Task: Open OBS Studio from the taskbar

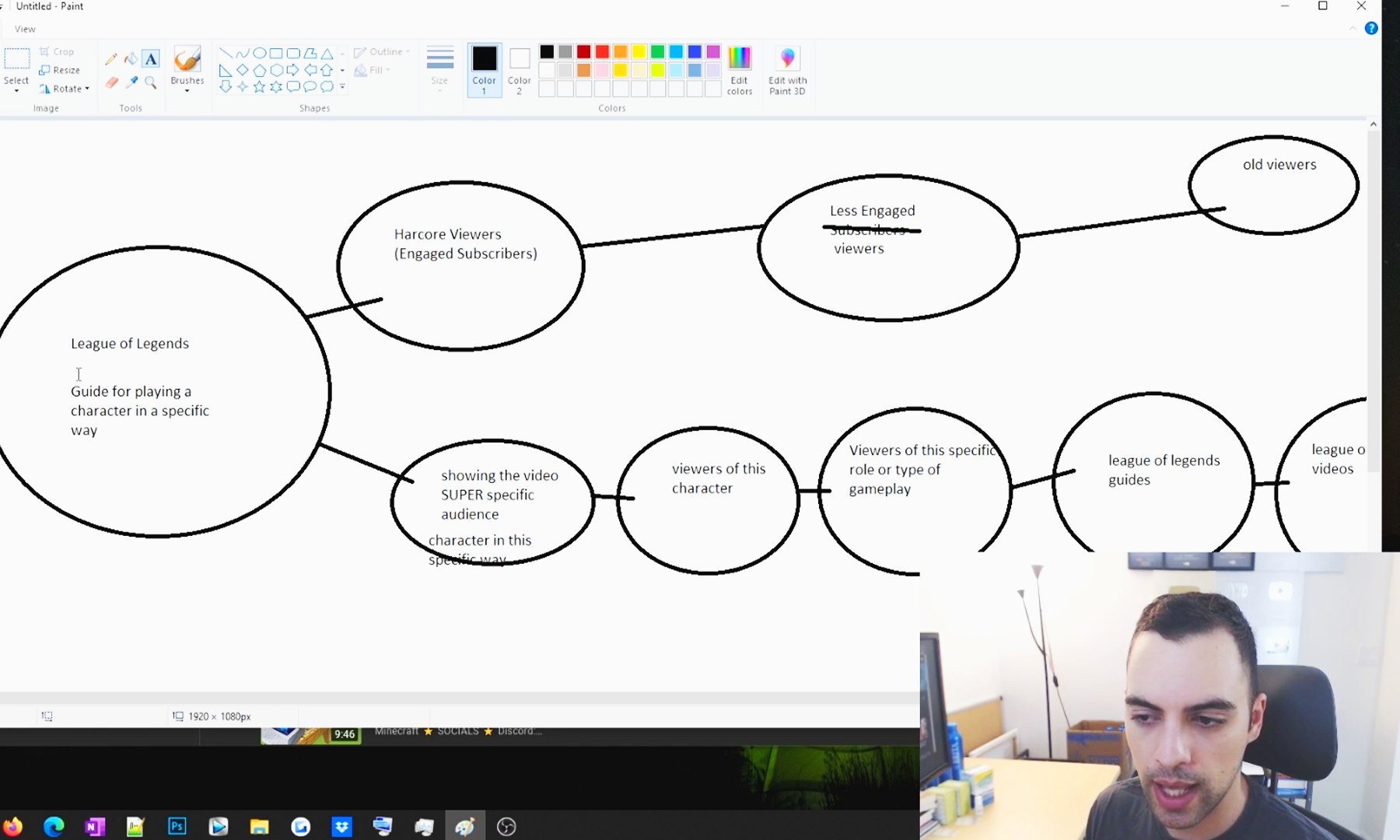Action: (506, 826)
